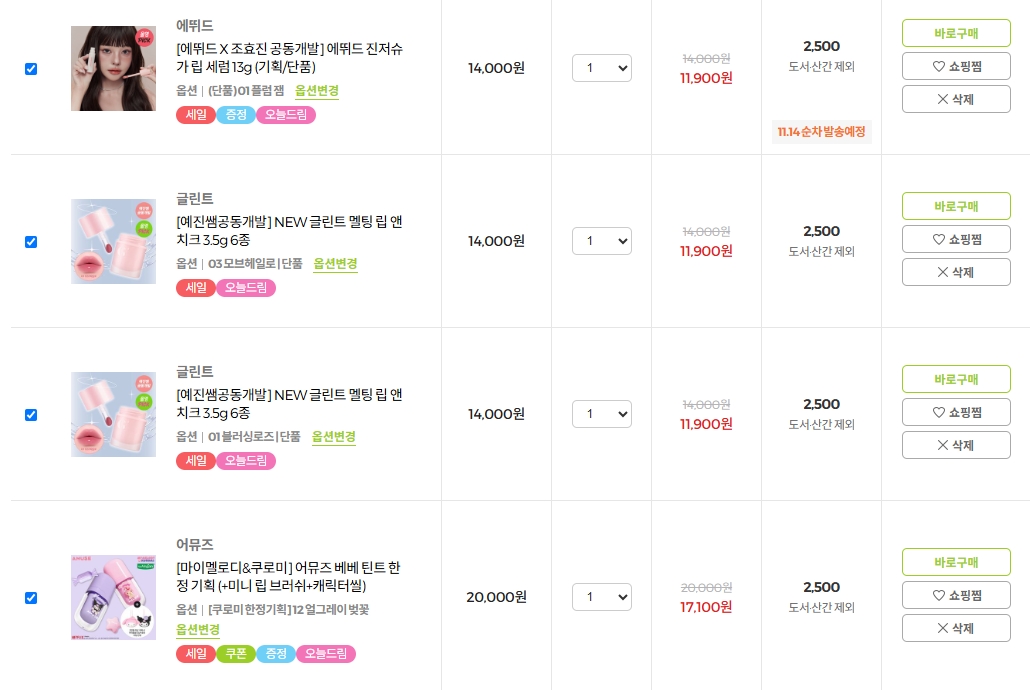Open the 어뮤즈 쿠로미 product thumbnail

click(113, 597)
